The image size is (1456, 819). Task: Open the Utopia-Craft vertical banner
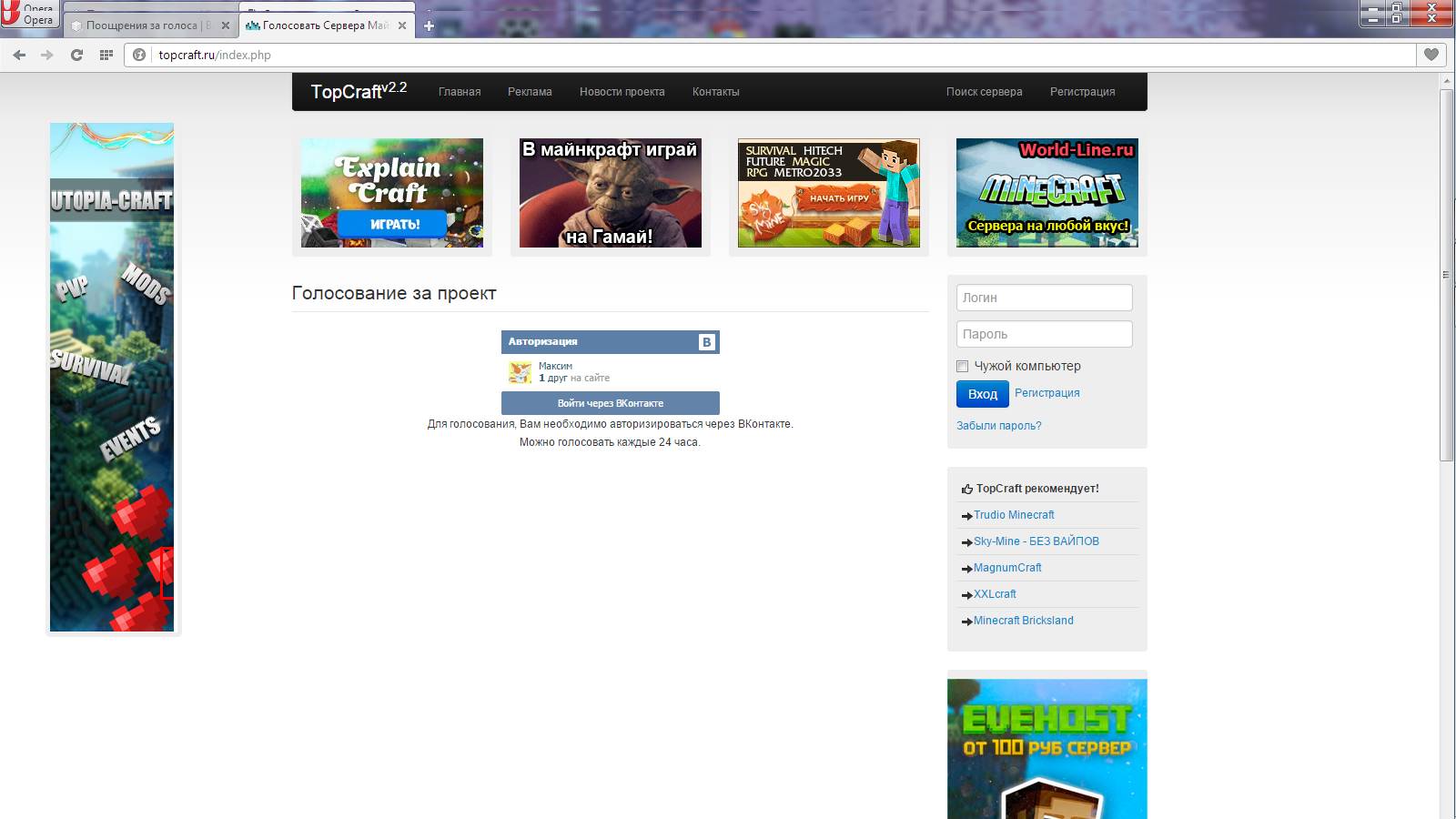[112, 378]
